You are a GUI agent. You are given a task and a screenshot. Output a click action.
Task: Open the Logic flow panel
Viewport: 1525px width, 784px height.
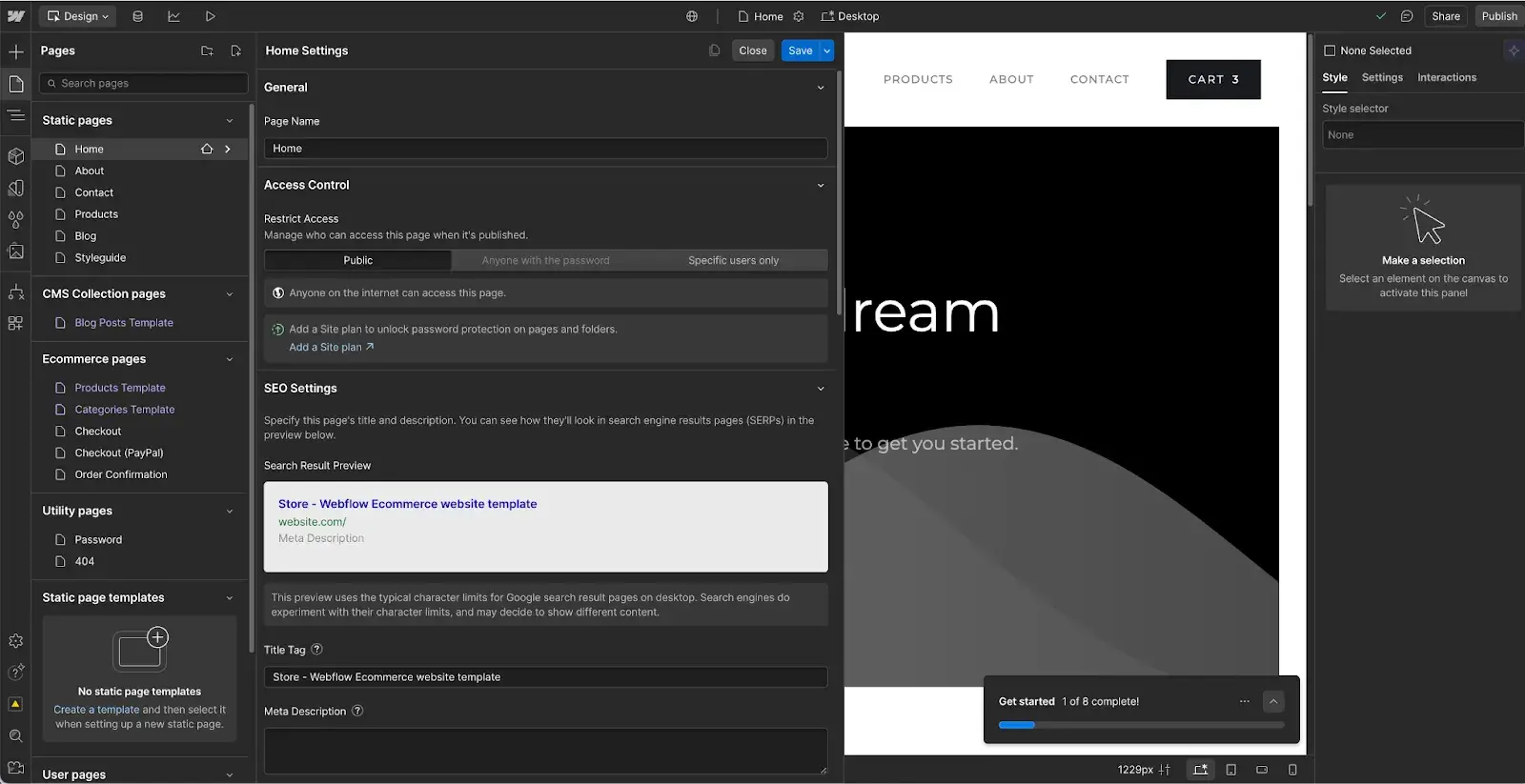point(15,291)
